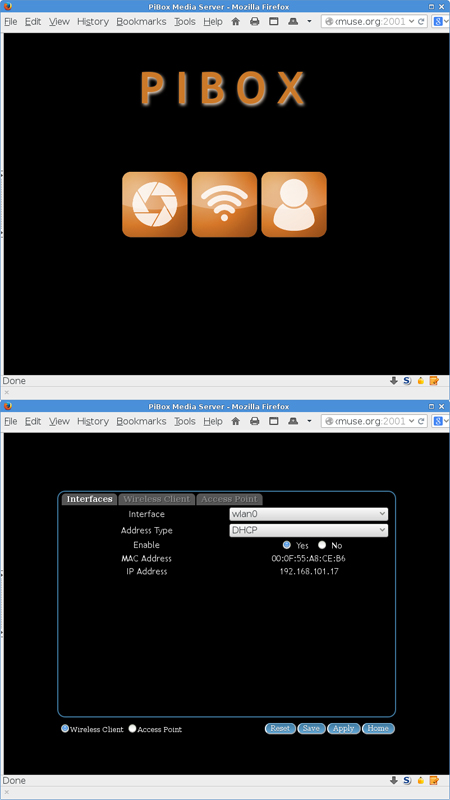Open the user profile icon on PIBOX home
Screen dimensions: 450x800
click(x=294, y=205)
